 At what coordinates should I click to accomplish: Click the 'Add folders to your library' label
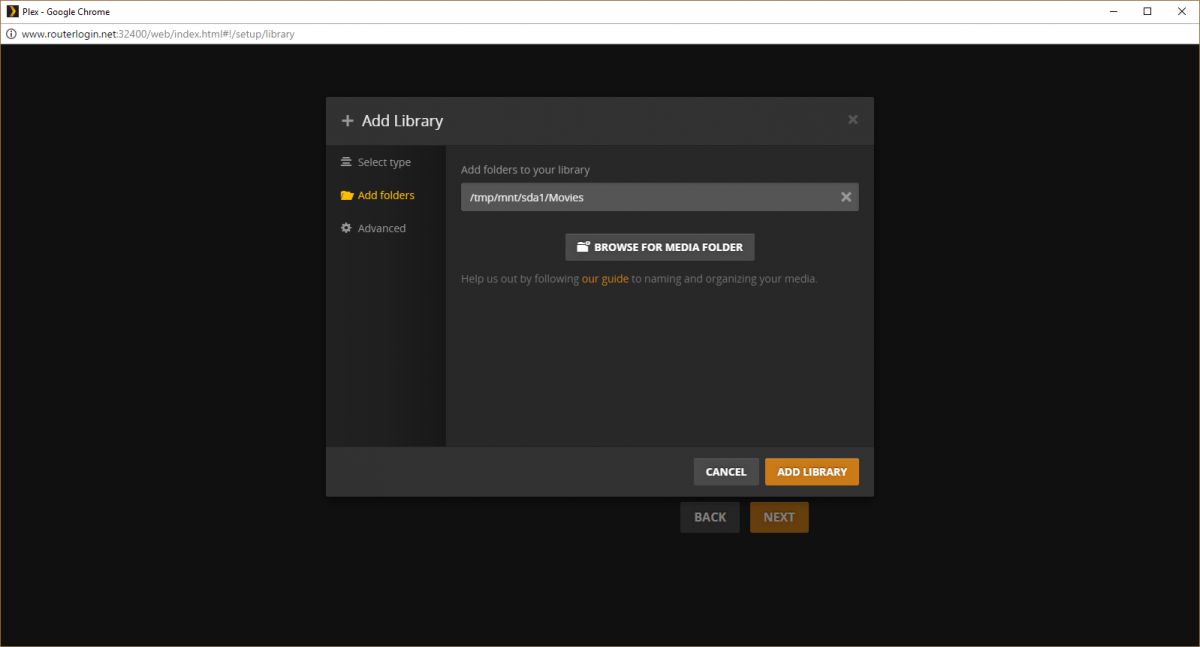(525, 170)
